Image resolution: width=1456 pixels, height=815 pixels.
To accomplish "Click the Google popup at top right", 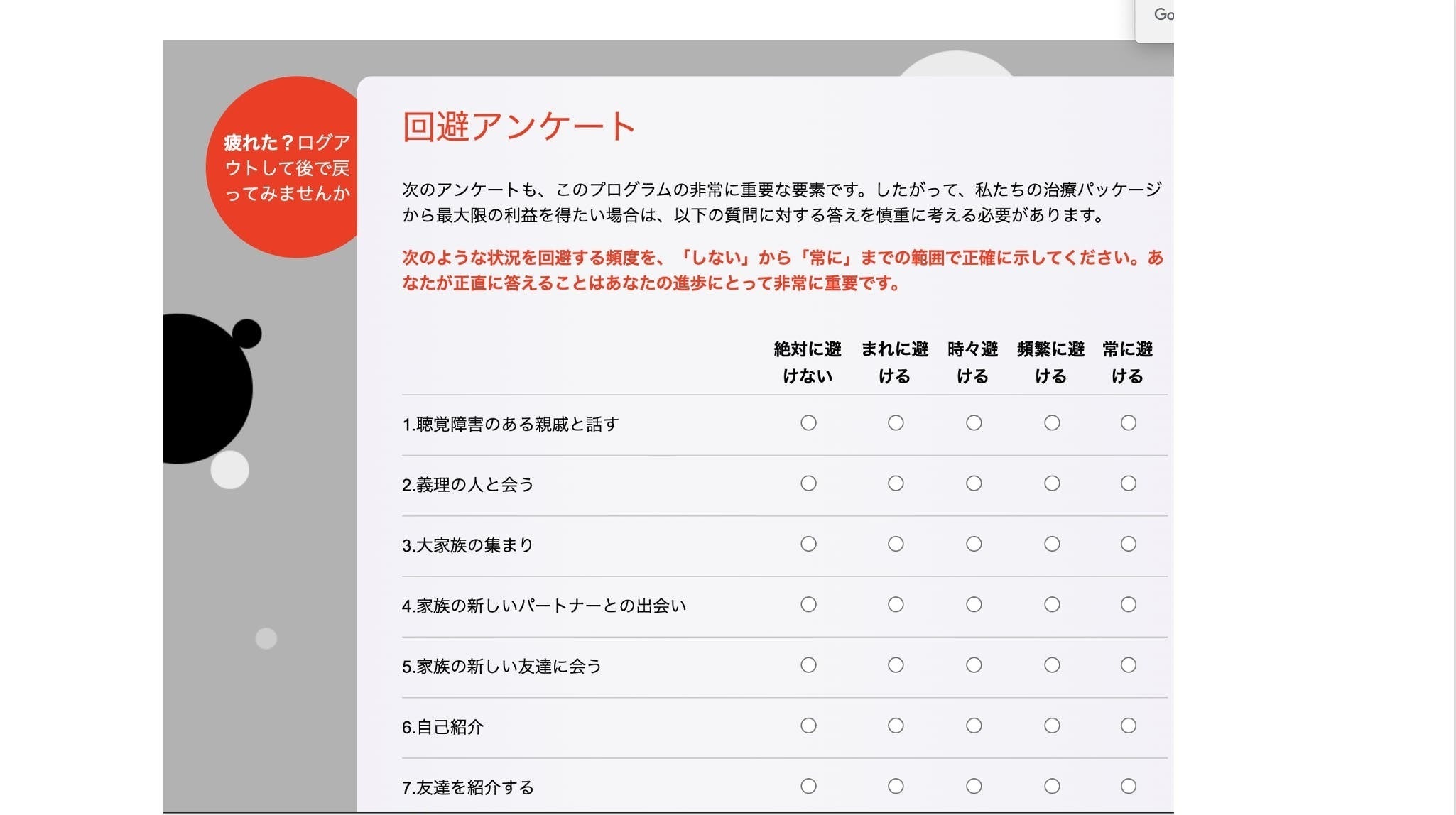I will (1158, 17).
